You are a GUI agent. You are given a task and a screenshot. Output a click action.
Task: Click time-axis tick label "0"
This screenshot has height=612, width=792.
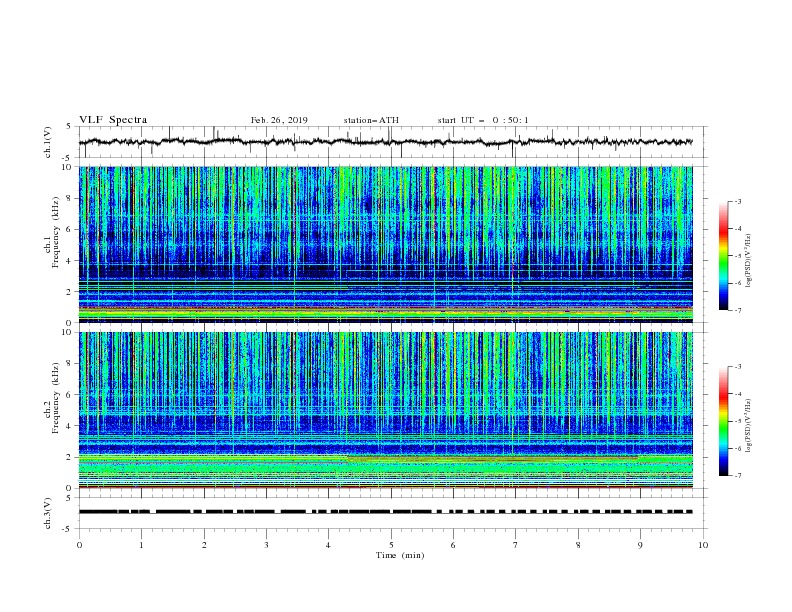(79, 545)
